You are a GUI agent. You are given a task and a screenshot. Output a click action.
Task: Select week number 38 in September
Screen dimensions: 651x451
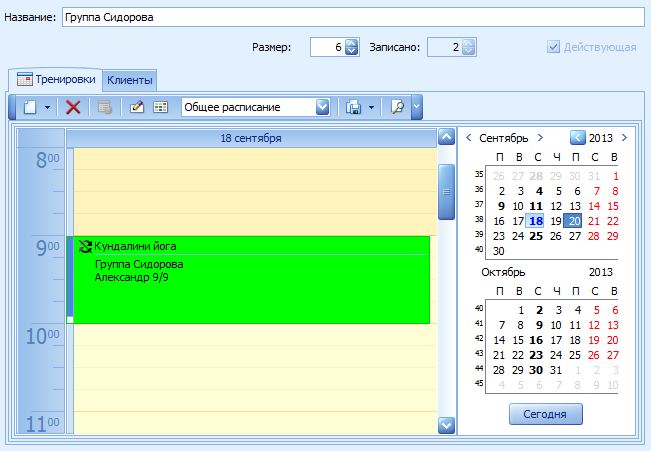pyautogui.click(x=479, y=219)
